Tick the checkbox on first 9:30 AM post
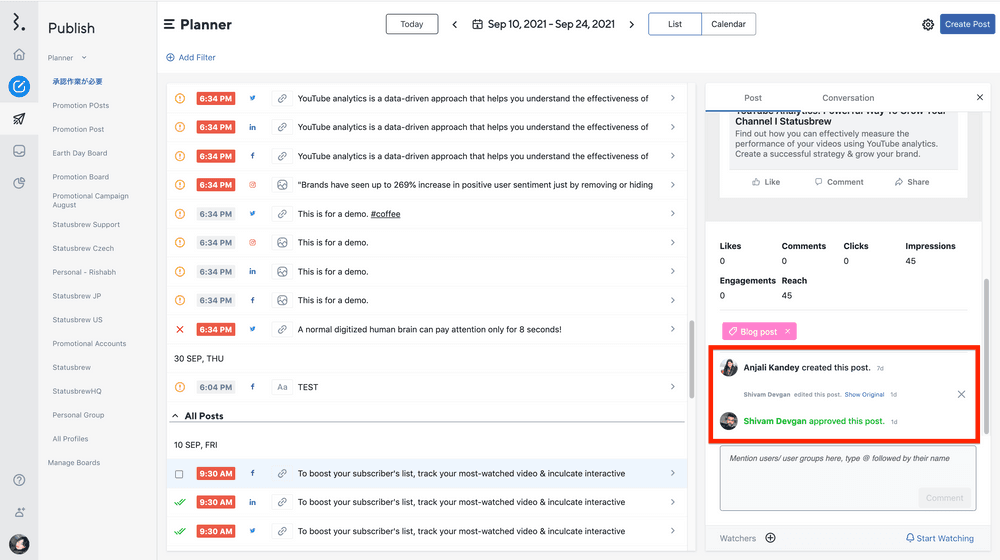The width and height of the screenshot is (1000, 560). pos(180,474)
